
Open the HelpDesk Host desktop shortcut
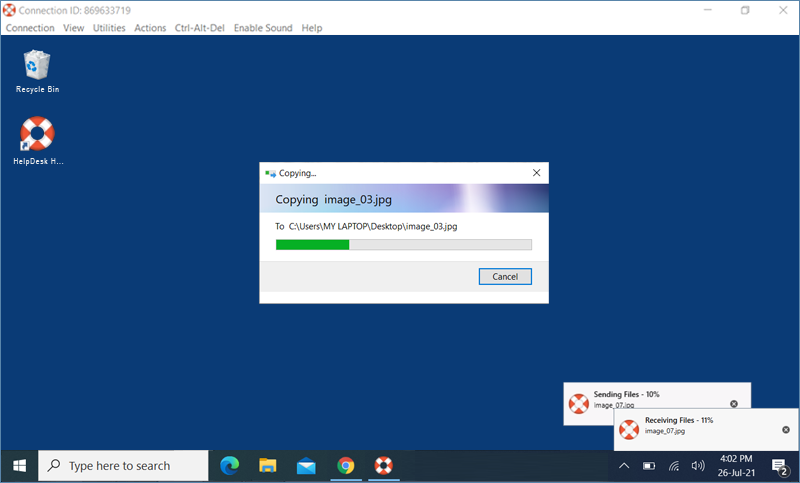(x=37, y=136)
